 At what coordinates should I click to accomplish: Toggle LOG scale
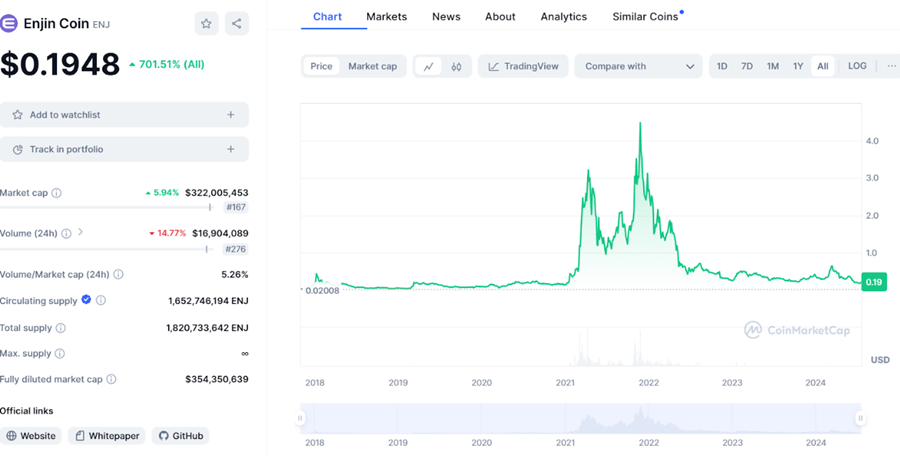tap(857, 66)
